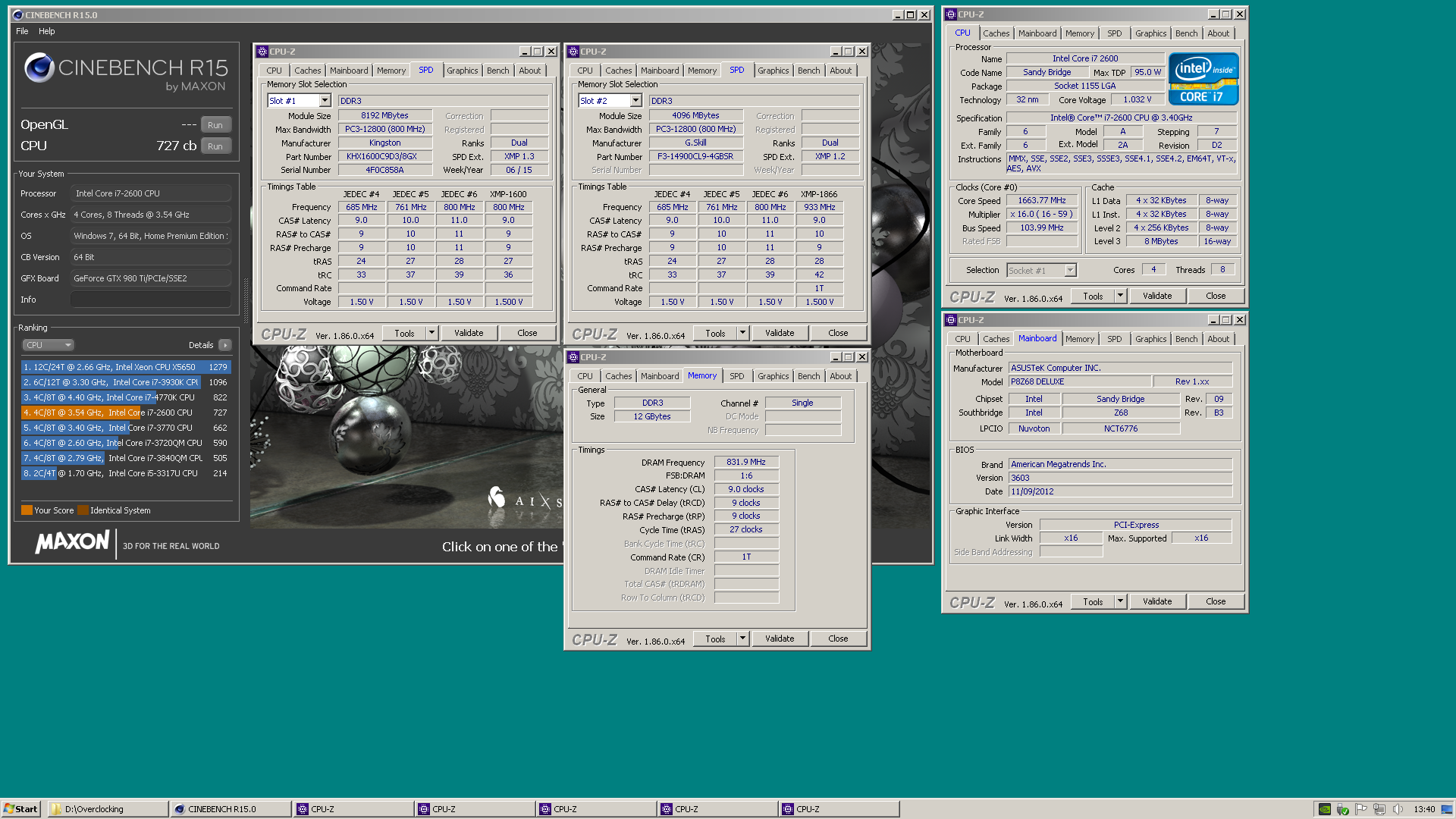Run the OpenGL benchmark

pos(215,125)
